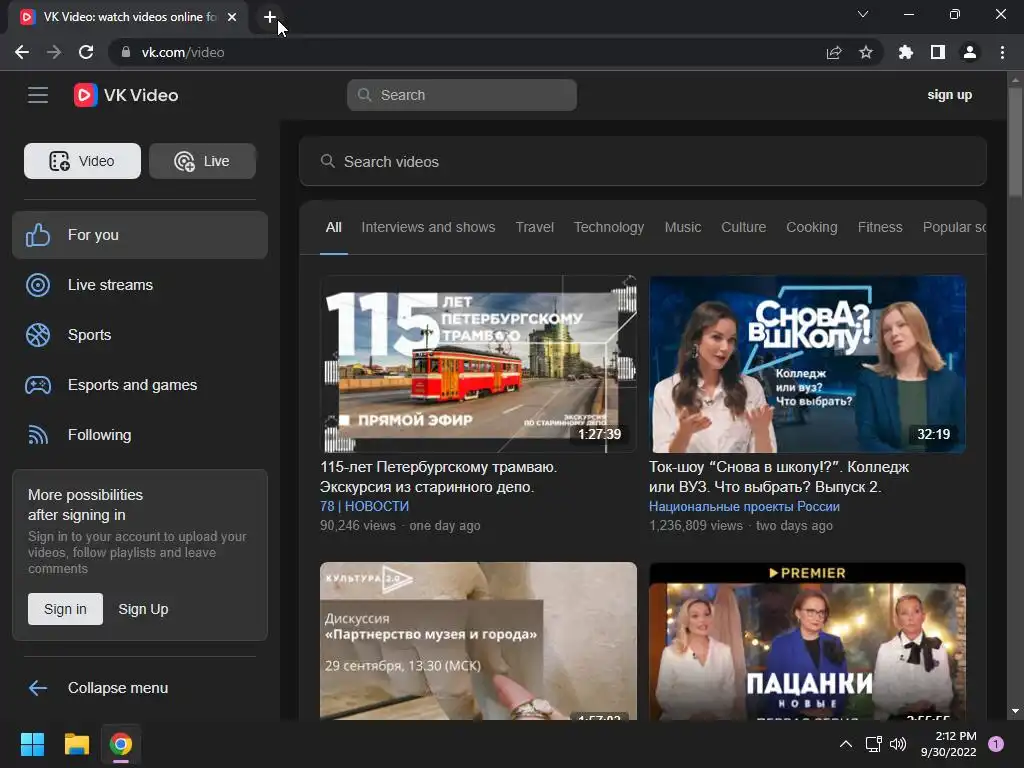Open the 78 | НОВОСТИ channel link

(x=364, y=507)
